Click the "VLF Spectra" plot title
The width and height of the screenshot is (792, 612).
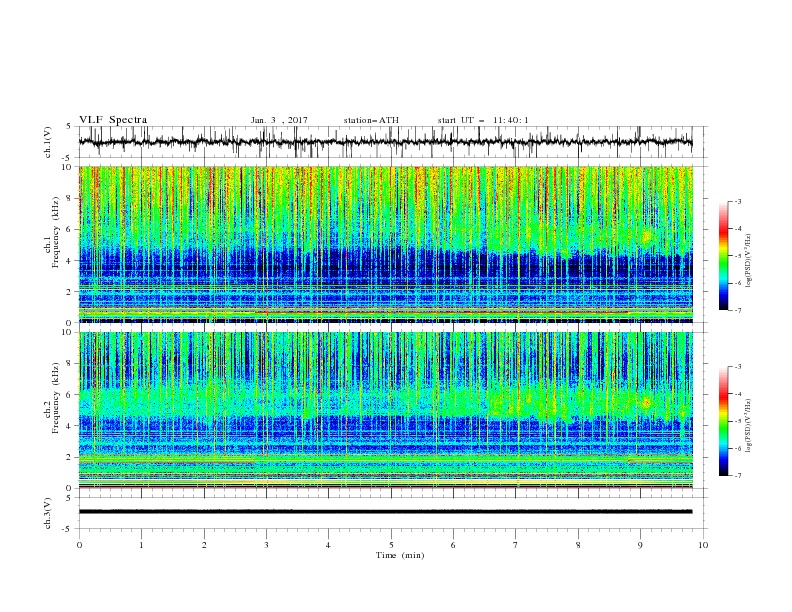[x=113, y=120]
